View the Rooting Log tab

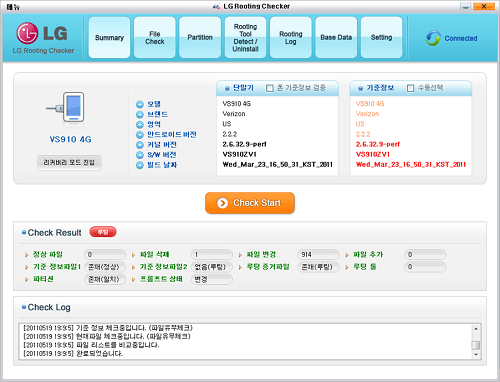[291, 38]
